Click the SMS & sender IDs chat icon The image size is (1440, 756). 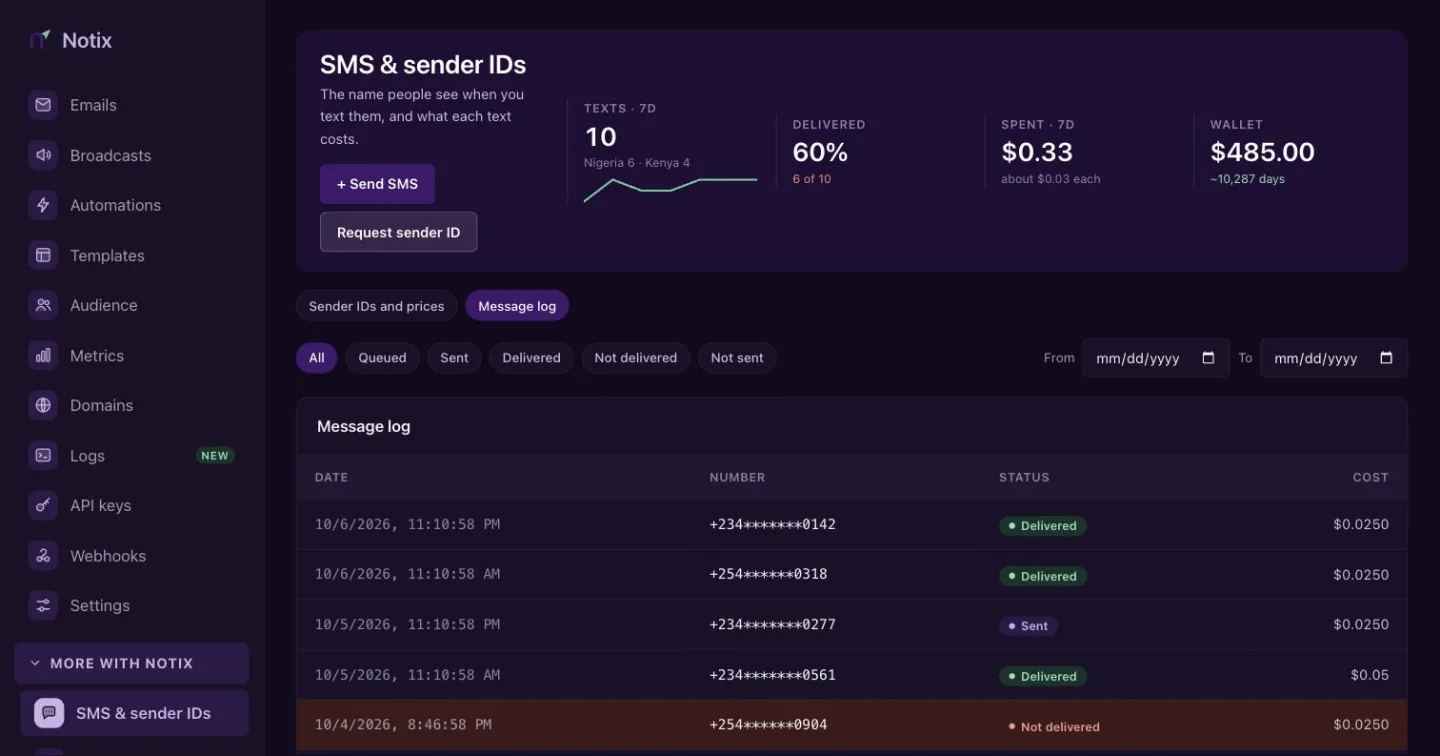pyautogui.click(x=49, y=713)
